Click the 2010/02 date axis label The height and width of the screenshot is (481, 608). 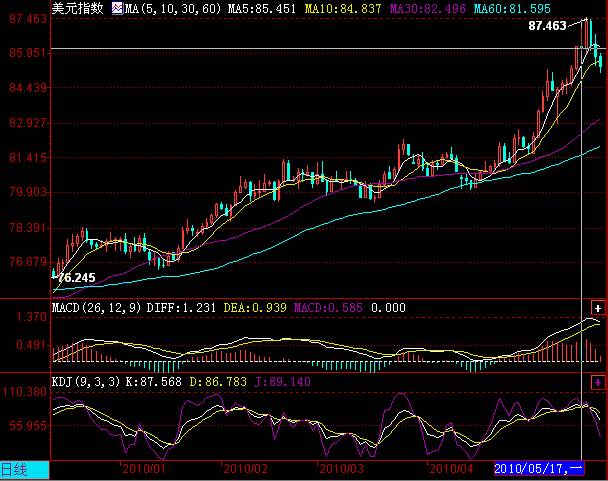coord(245,469)
